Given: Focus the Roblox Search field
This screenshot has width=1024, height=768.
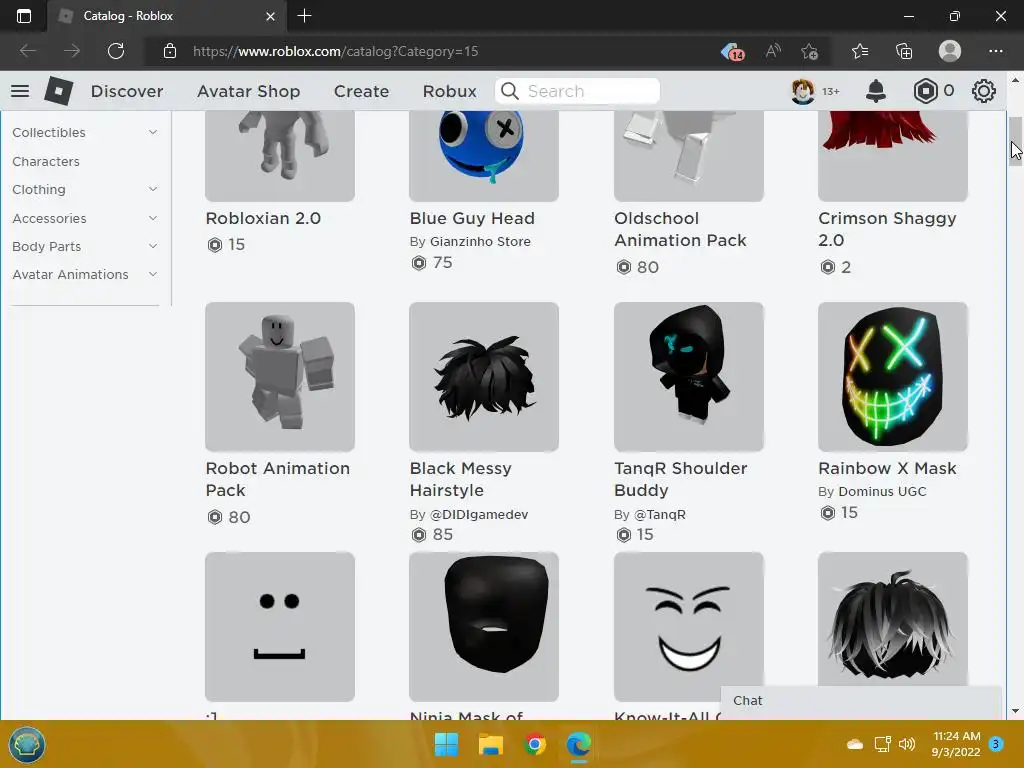Looking at the screenshot, I should pyautogui.click(x=577, y=91).
